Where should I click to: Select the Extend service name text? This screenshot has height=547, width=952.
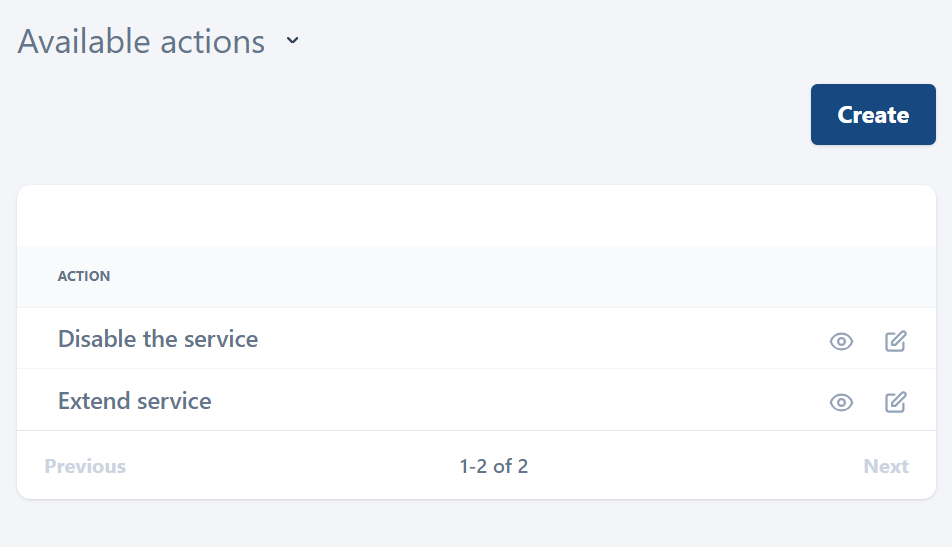pos(135,401)
